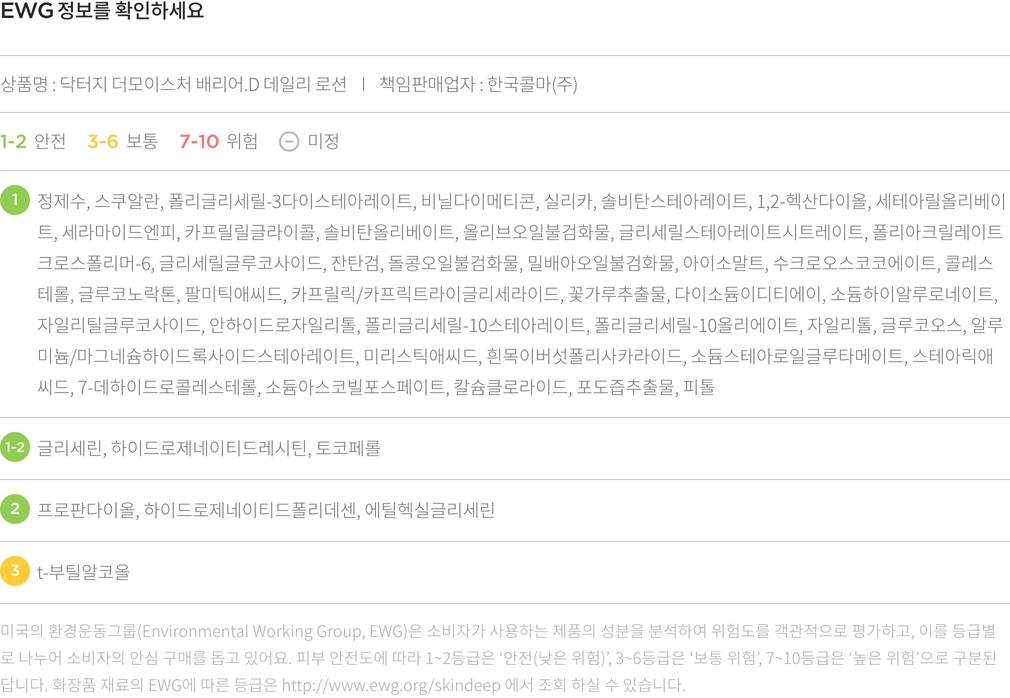Click the seller name 한국콜마(주)
This screenshot has width=1010, height=698.
click(532, 84)
